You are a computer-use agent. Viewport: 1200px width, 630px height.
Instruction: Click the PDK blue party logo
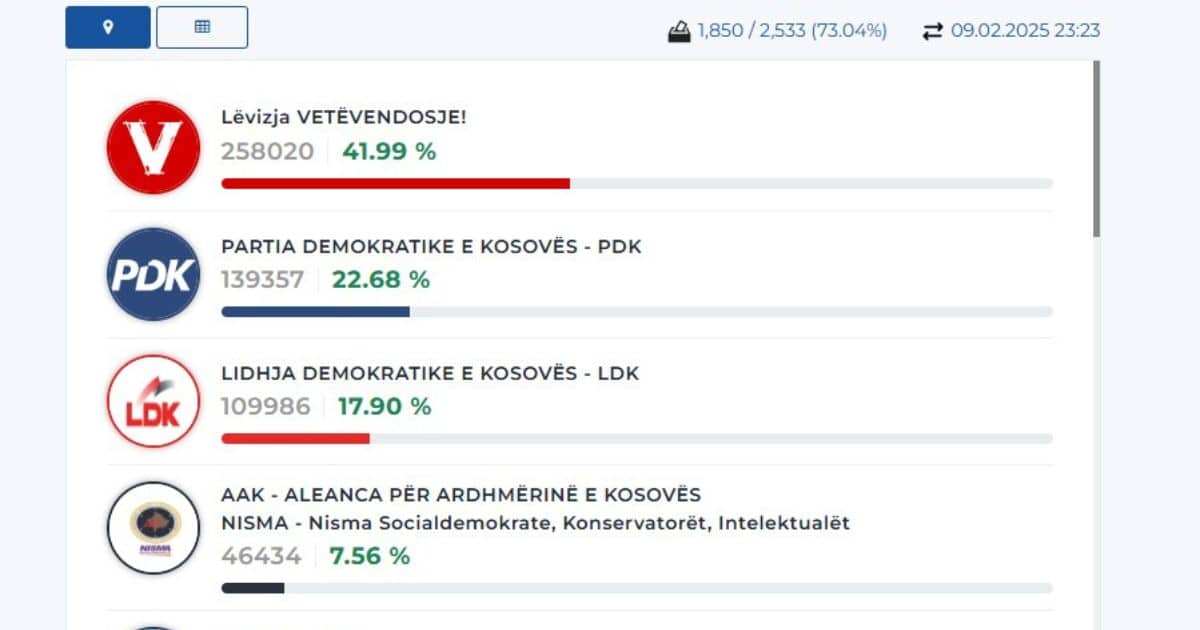pyautogui.click(x=153, y=274)
